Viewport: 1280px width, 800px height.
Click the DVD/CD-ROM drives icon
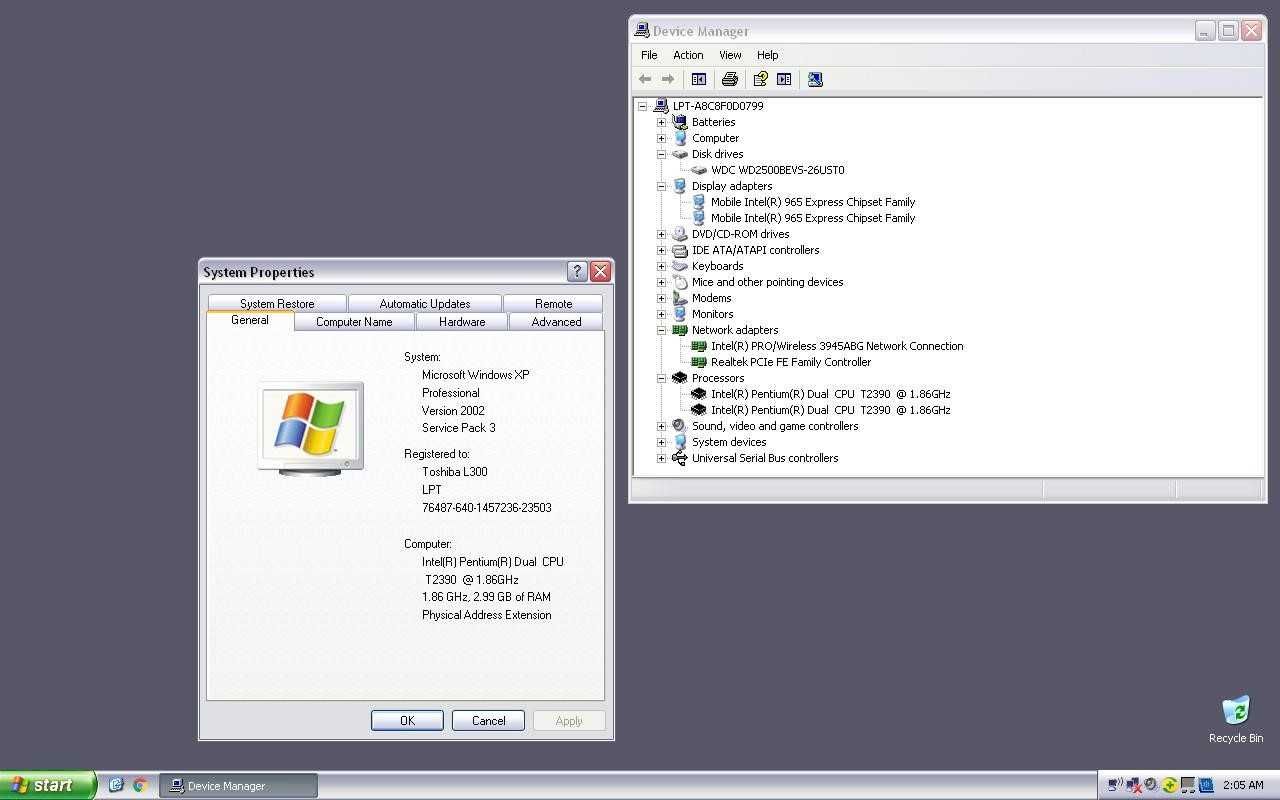[680, 234]
